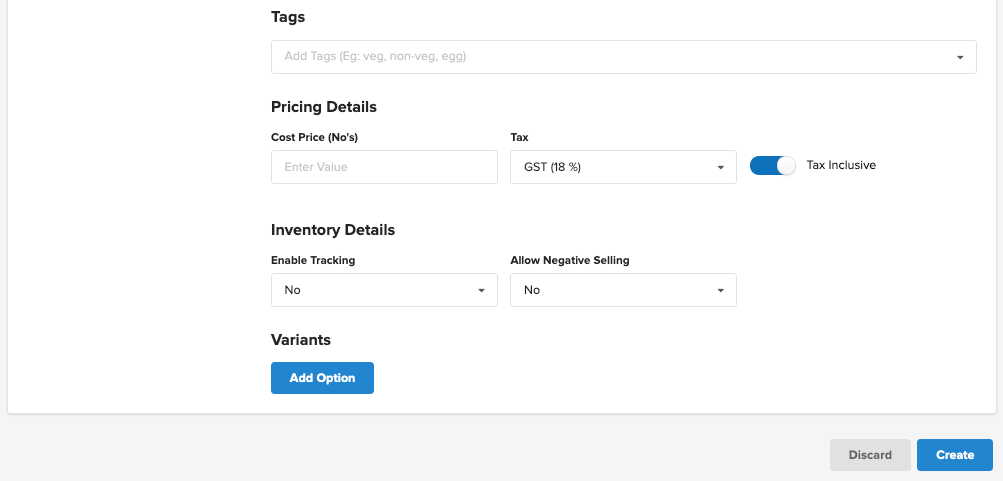The image size is (1003, 481).
Task: Click the Allow Negative Selling caret arrow
Action: pos(720,291)
